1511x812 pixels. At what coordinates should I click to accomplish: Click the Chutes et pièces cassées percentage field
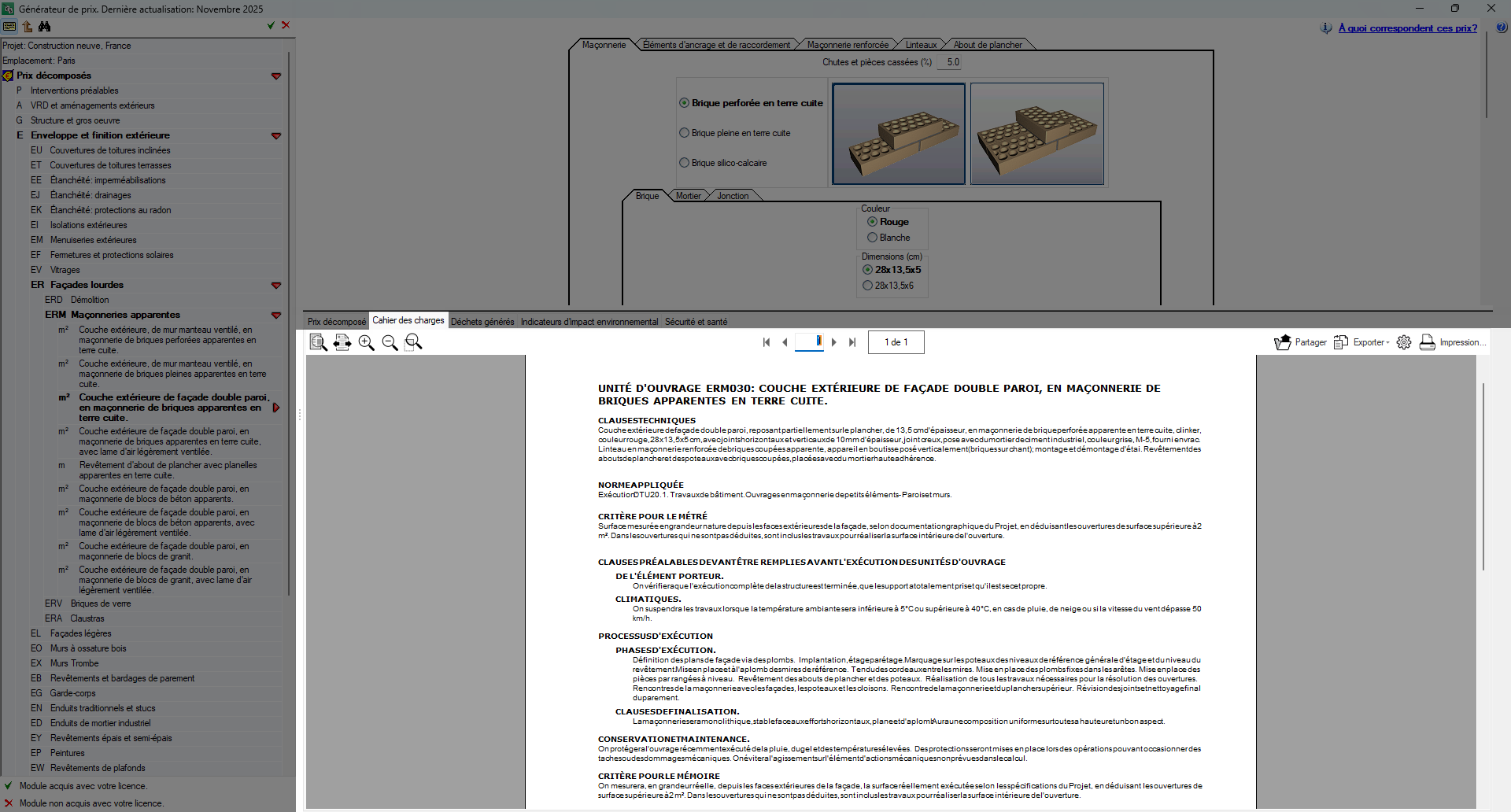click(x=949, y=62)
